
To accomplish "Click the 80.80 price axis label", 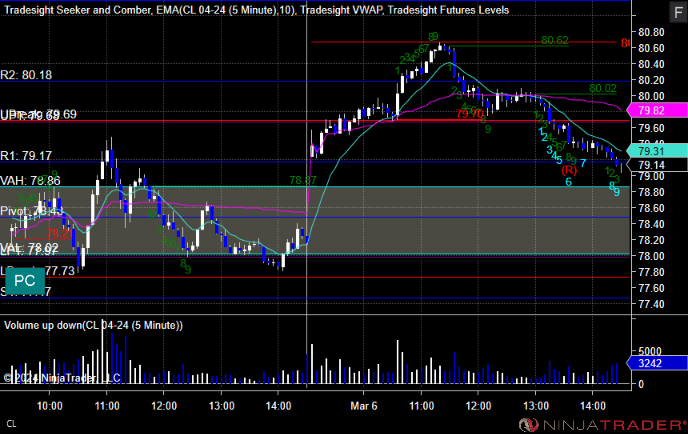I will (x=651, y=32).
